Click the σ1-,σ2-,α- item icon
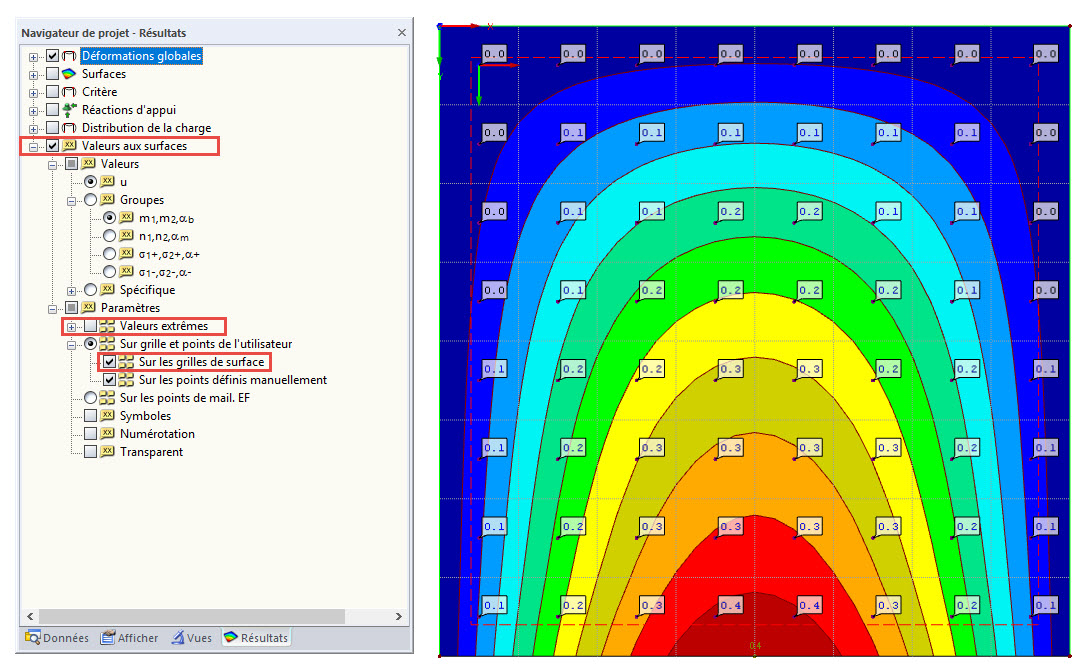This screenshot has height=668, width=1091. point(126,271)
